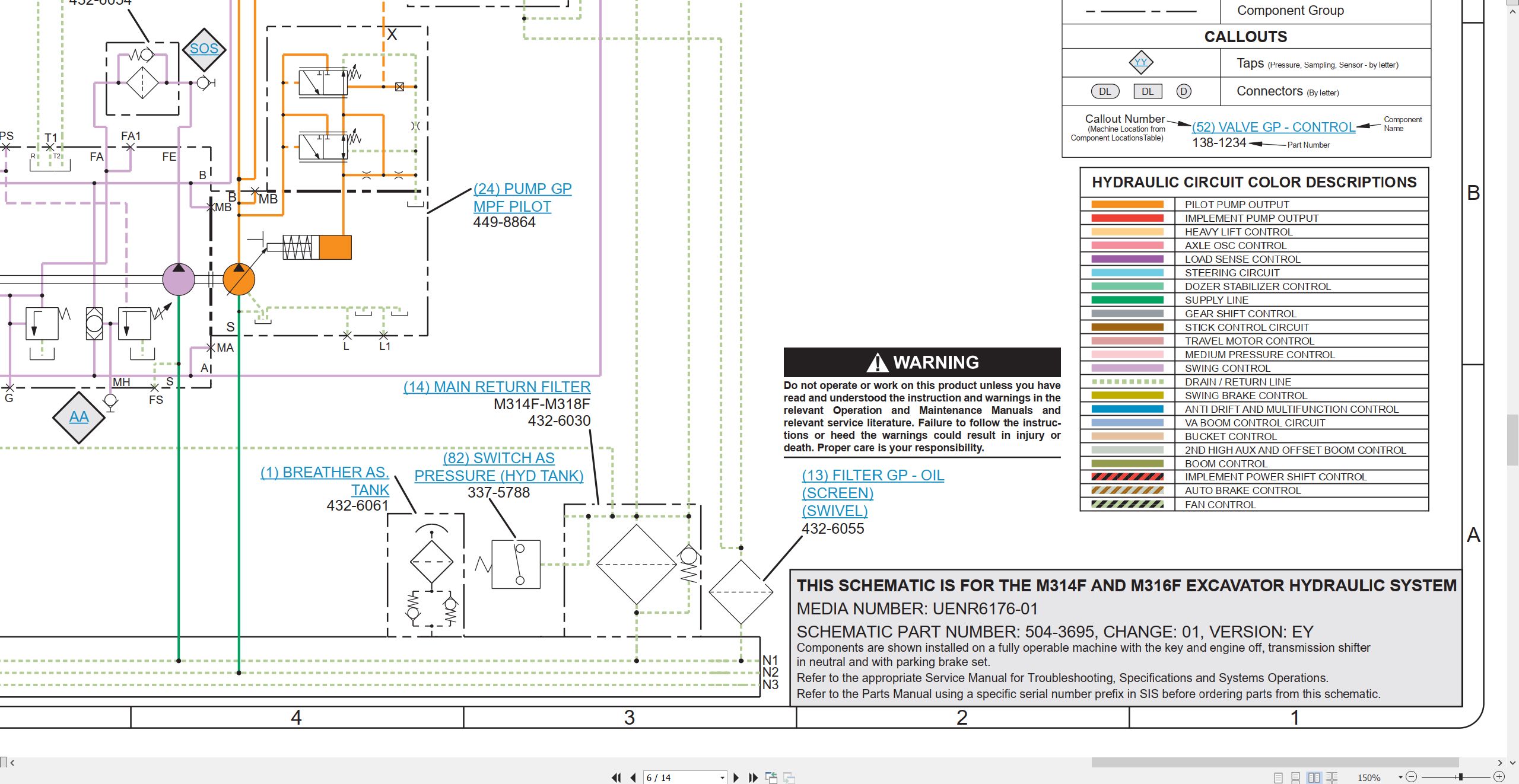The image size is (1519, 784).
Task: Click the part number 337-5788 text
Action: point(498,493)
